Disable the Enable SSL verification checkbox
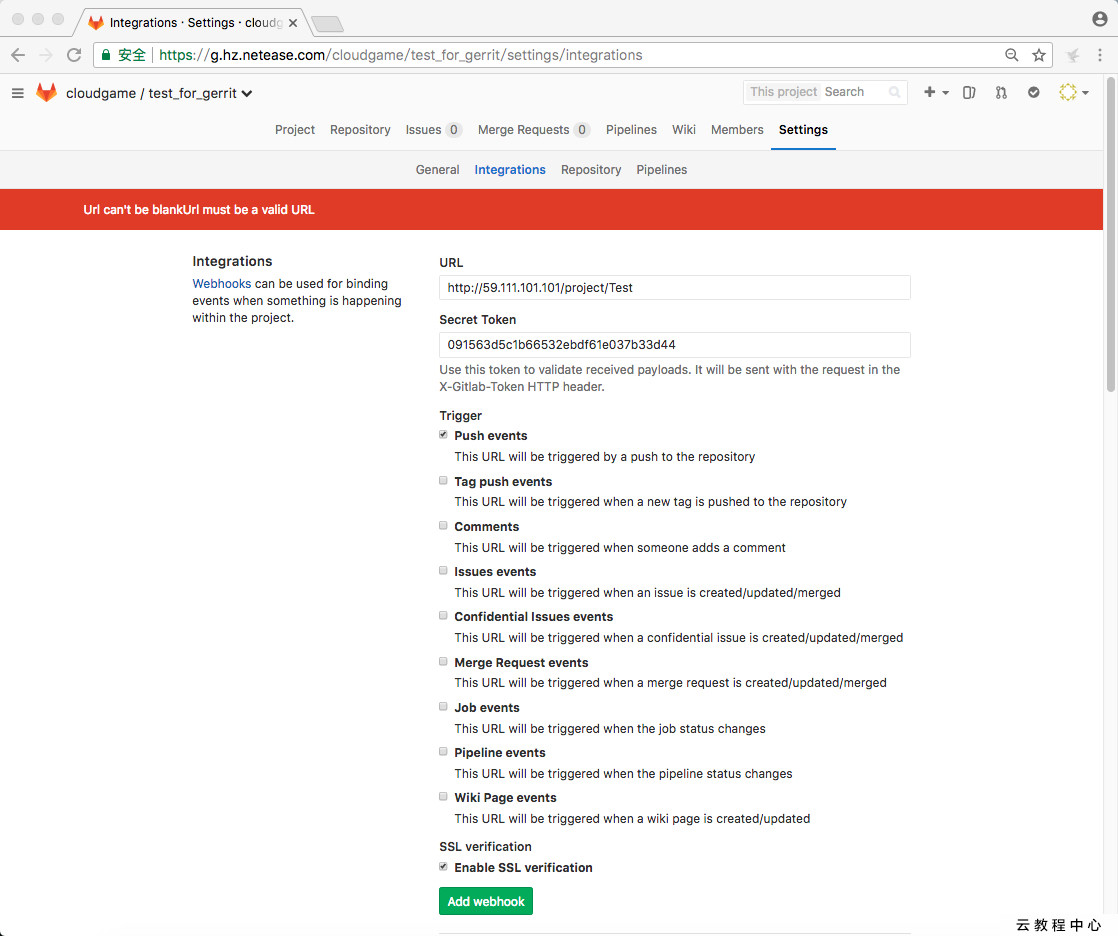Screen dimensions: 1118x936 tap(444, 867)
